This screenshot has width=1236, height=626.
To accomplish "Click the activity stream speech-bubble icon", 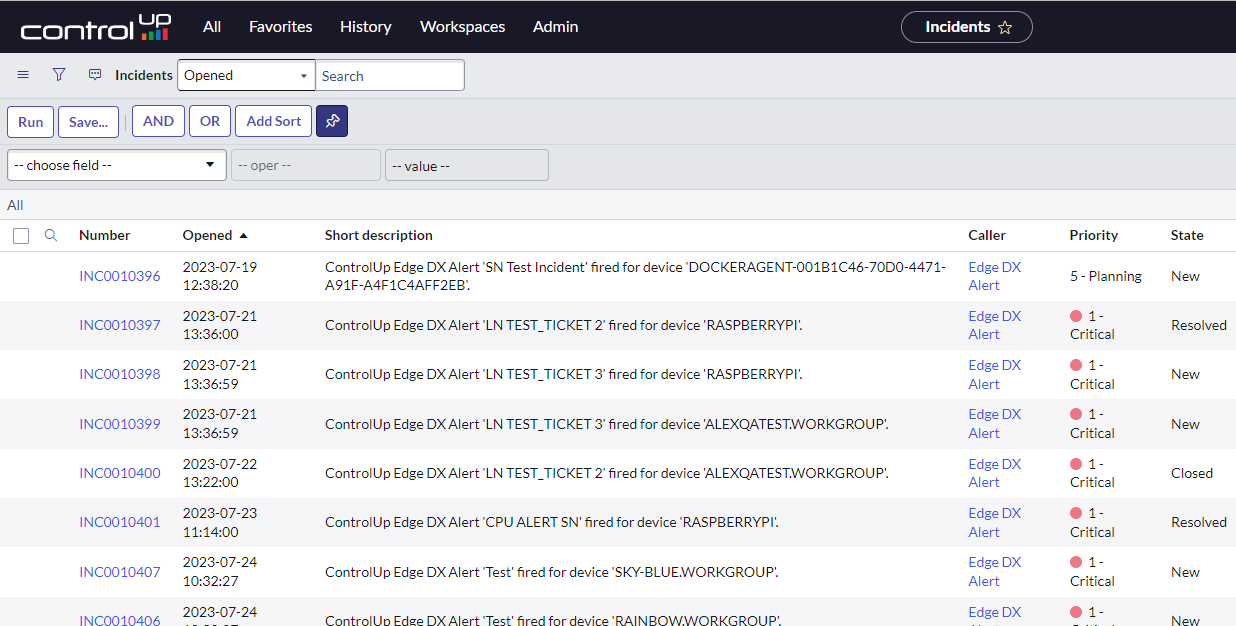I will [x=95, y=75].
